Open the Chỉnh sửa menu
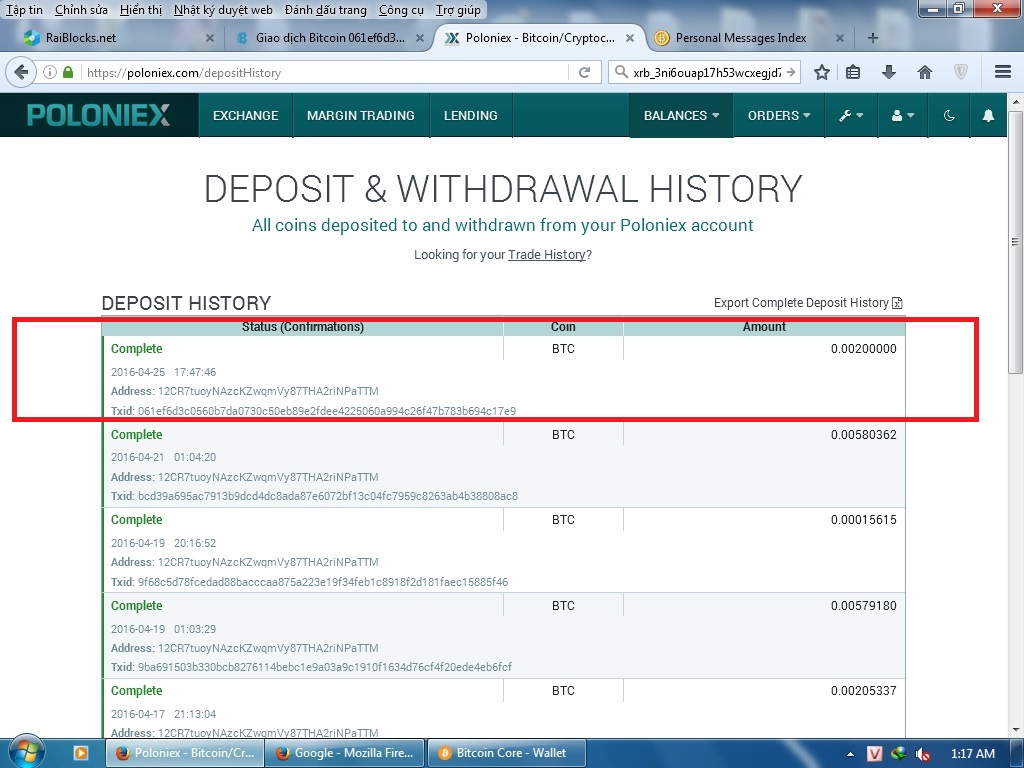 point(82,10)
